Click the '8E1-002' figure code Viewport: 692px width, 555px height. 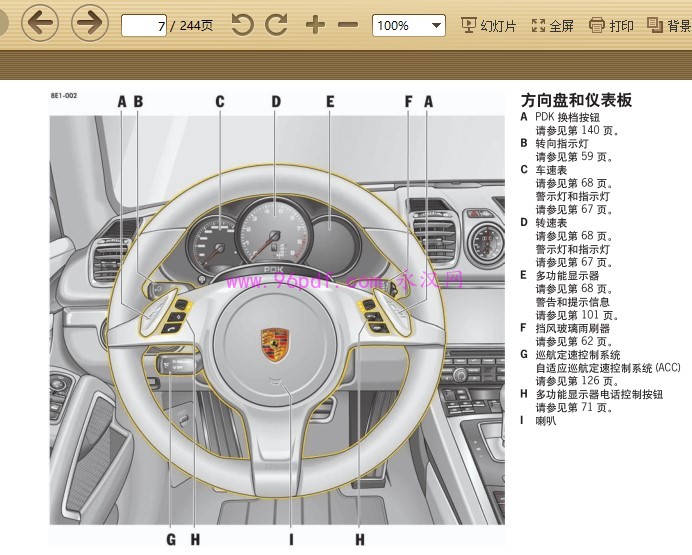pos(64,95)
